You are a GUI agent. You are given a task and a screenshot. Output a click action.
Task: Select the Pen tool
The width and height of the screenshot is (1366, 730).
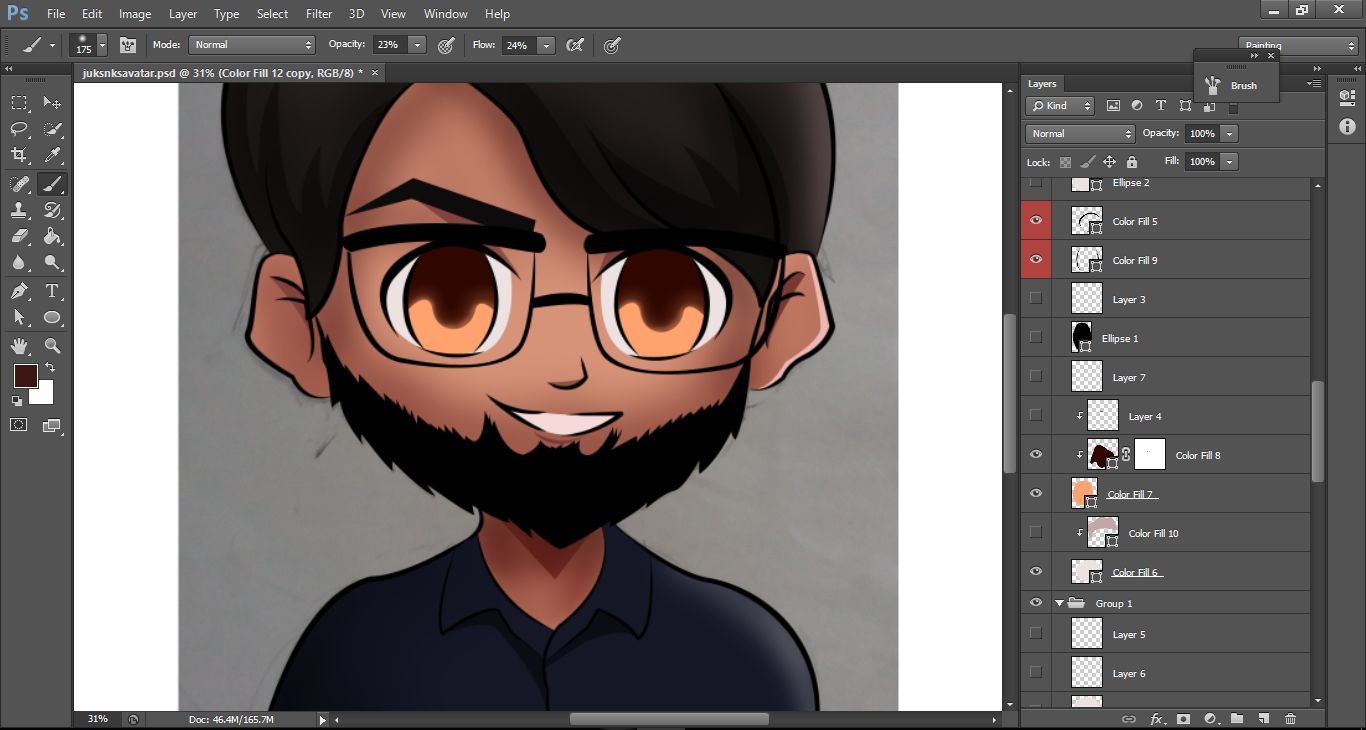pyautogui.click(x=19, y=291)
